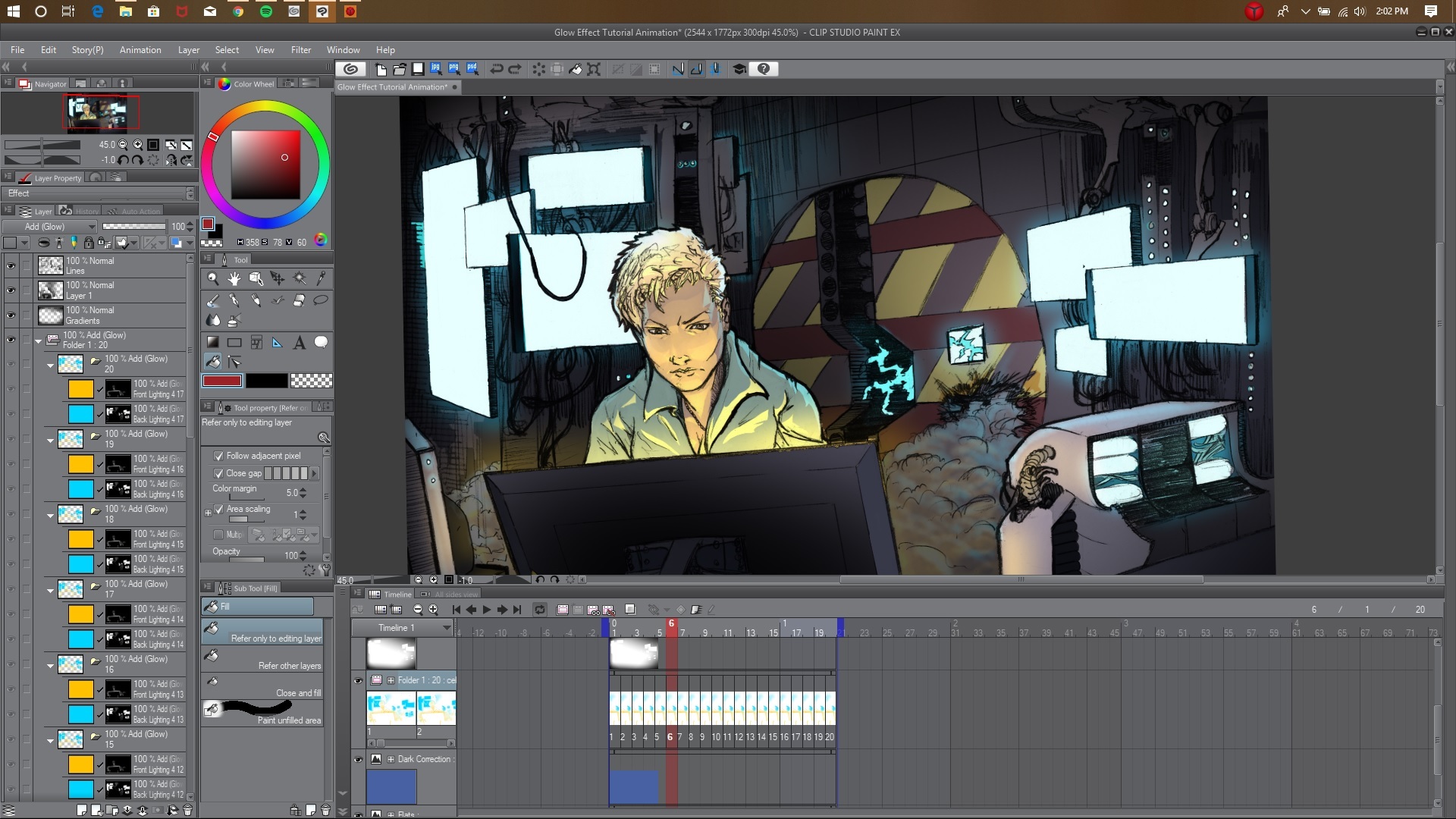The width and height of the screenshot is (1456, 819).
Task: Play the animation in timeline
Action: click(x=487, y=609)
